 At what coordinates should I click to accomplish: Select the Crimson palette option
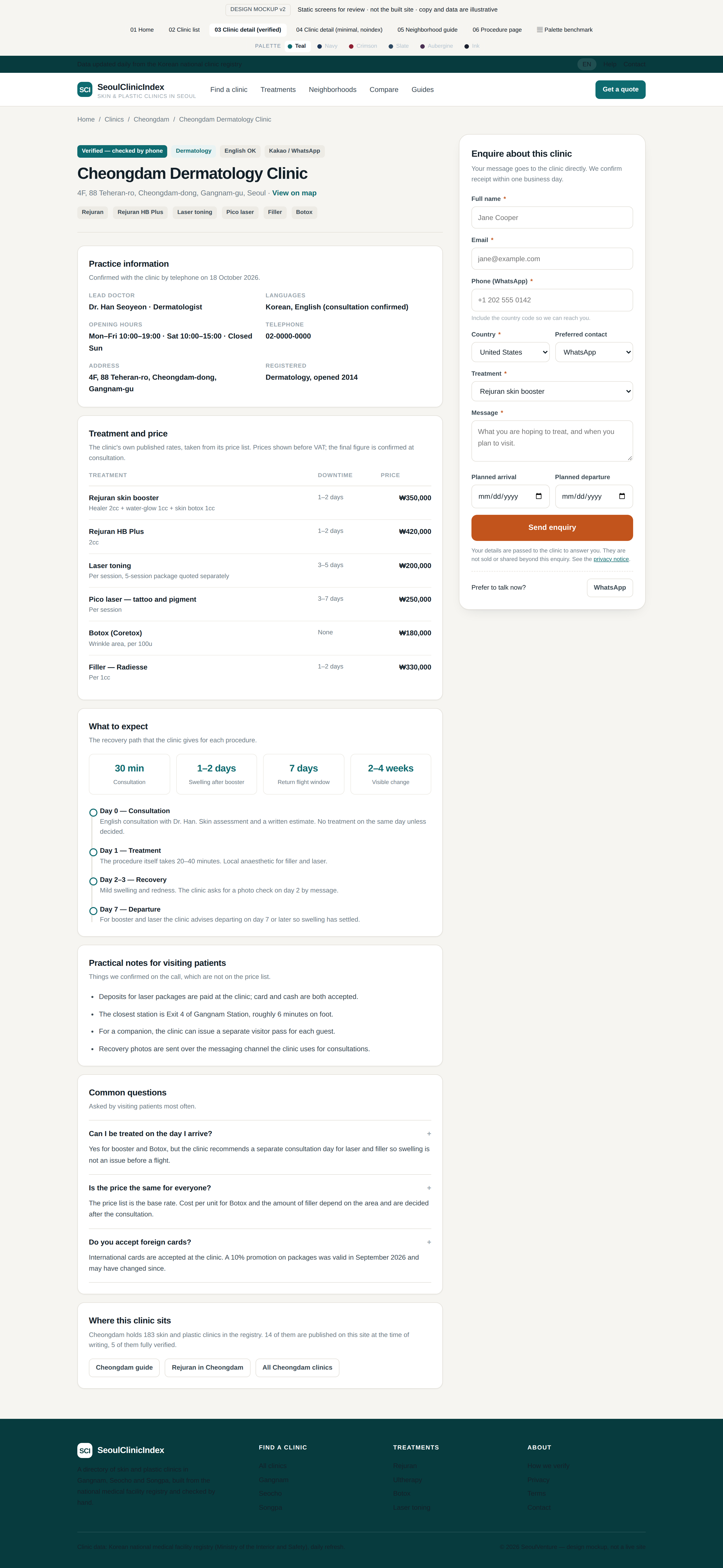363,46
